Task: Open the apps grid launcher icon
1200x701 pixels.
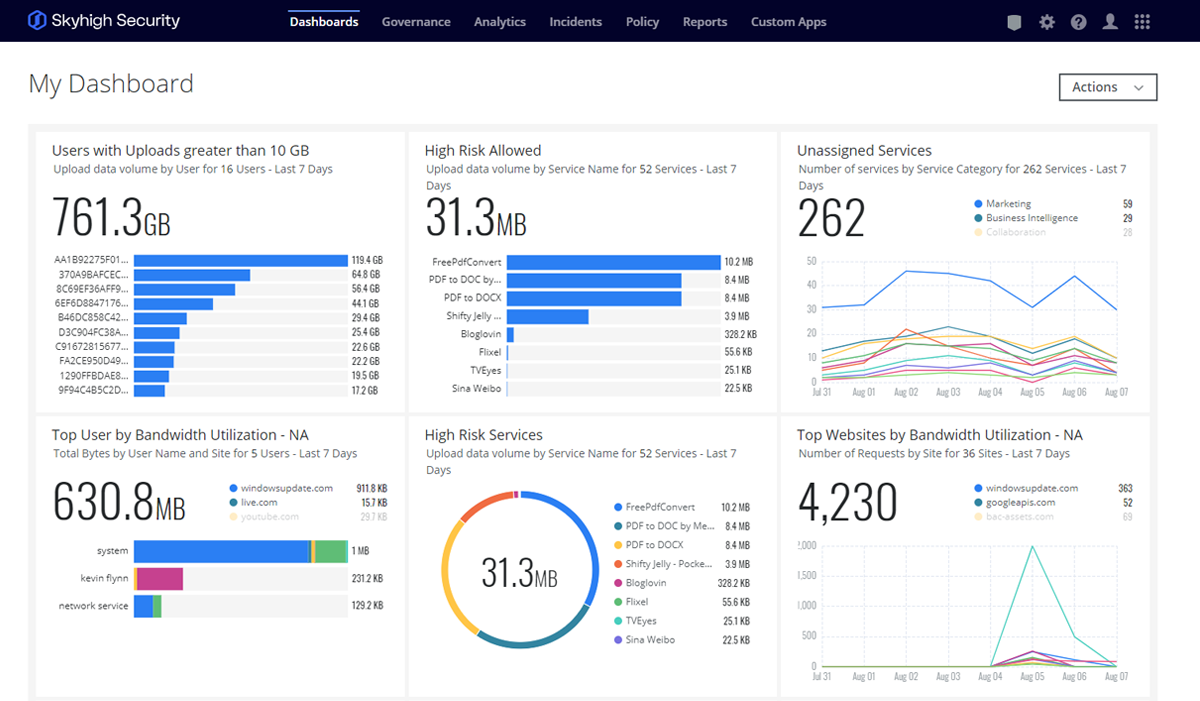Action: [x=1142, y=22]
